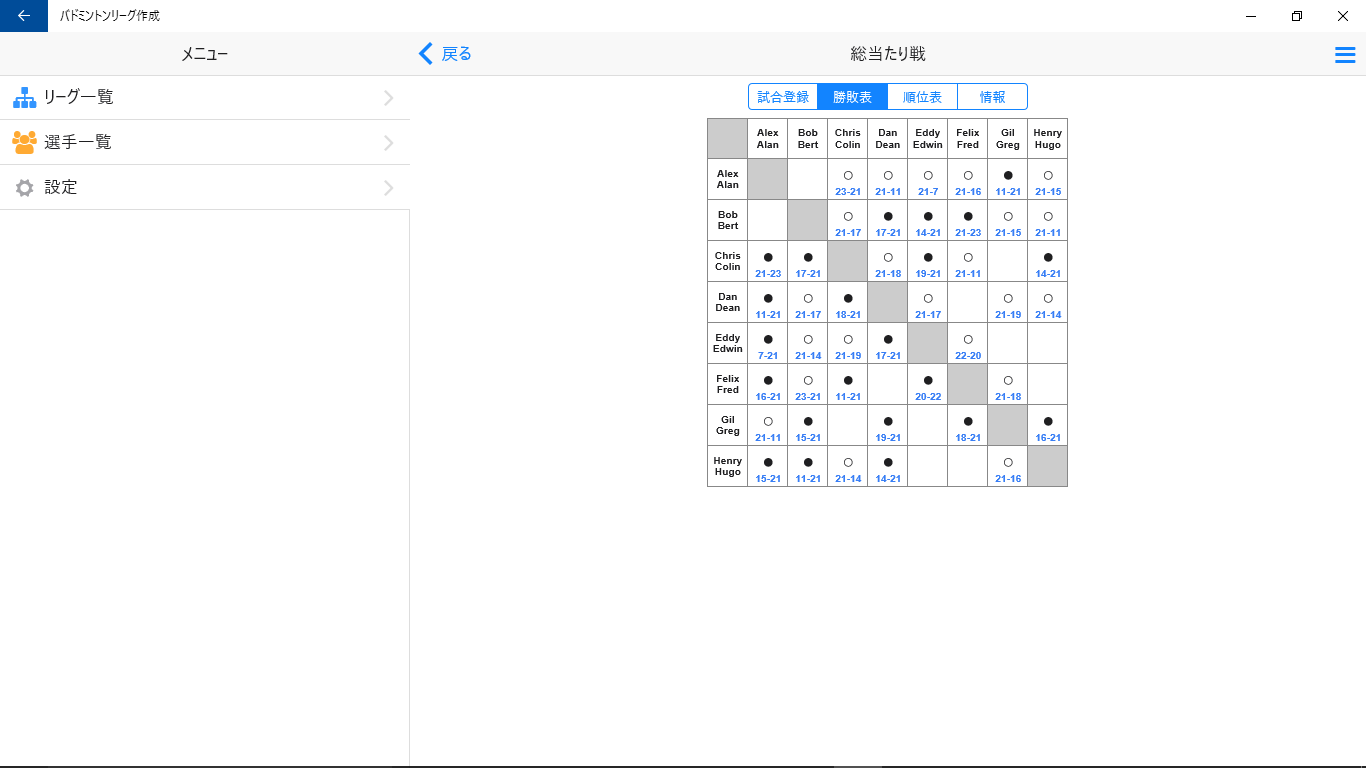Expand the リーグ一覧 row chevron
This screenshot has height=768, width=1366.
(x=389, y=97)
